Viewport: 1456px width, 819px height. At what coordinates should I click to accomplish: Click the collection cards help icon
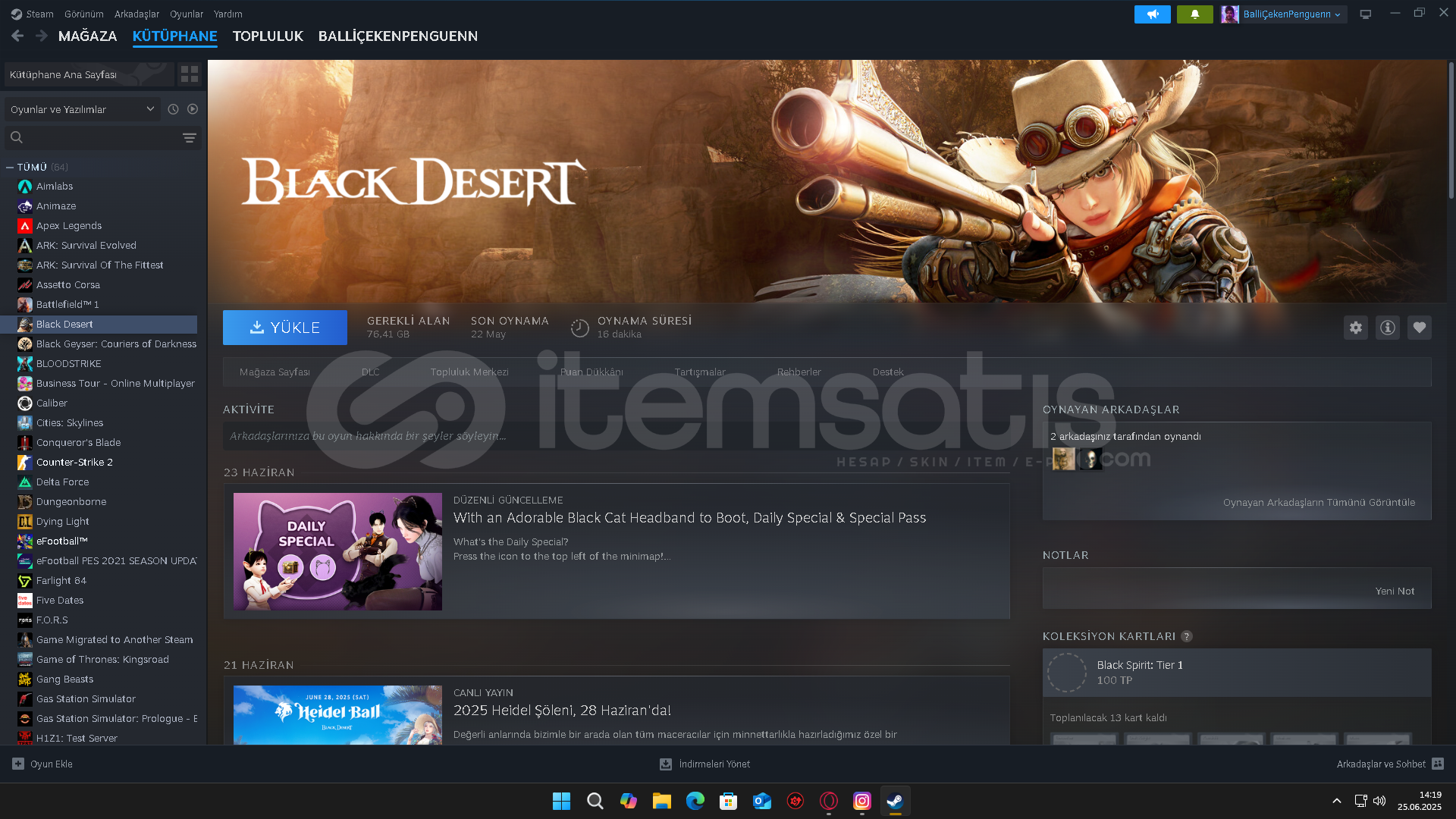[1187, 636]
